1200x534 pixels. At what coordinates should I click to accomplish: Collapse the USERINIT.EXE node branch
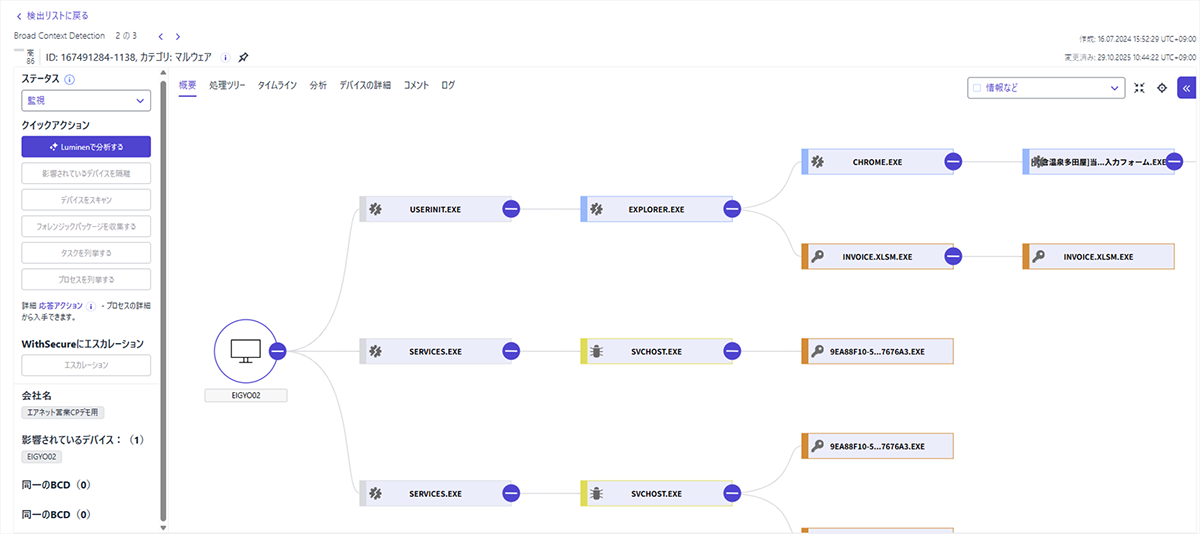click(511, 209)
